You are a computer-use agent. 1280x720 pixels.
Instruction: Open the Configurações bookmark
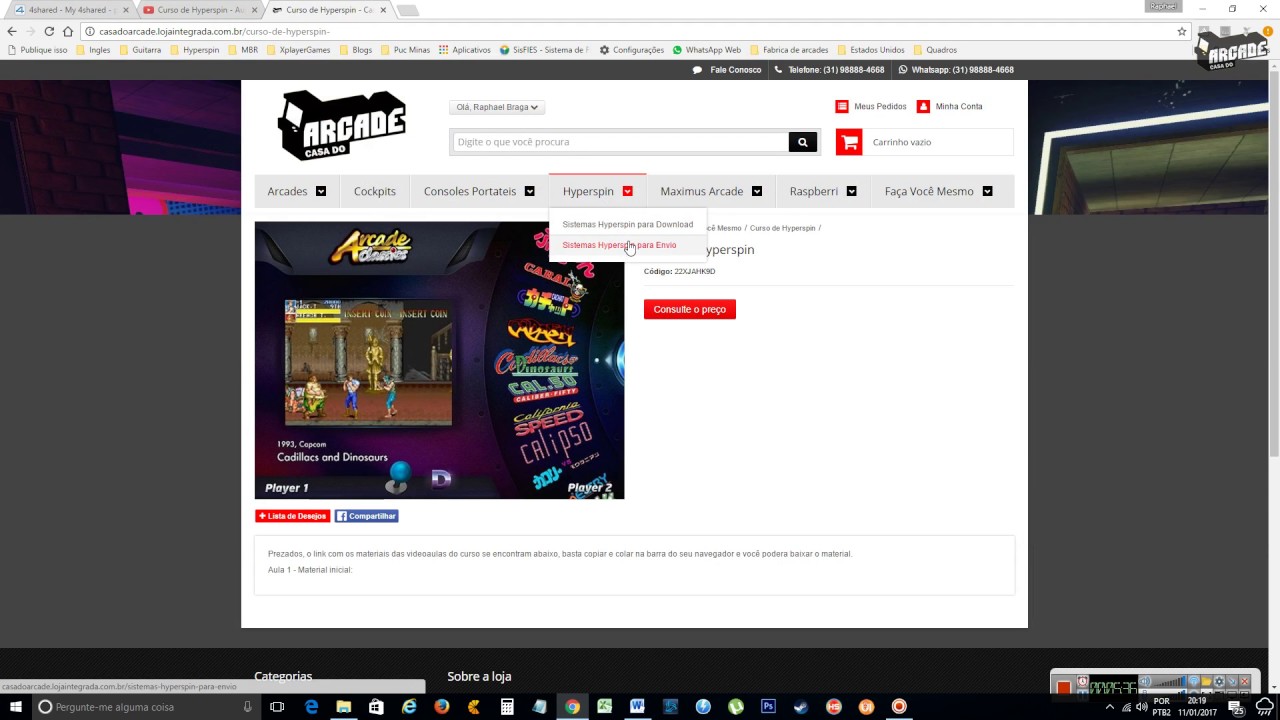coord(632,50)
